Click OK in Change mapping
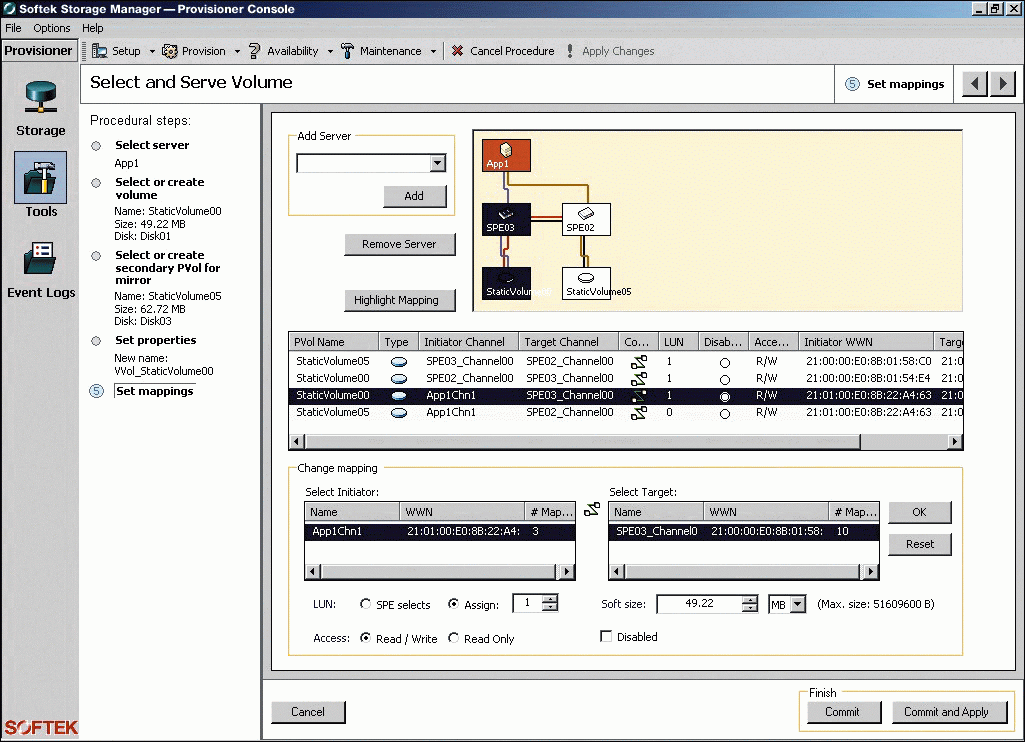The height and width of the screenshot is (742, 1025). (919, 513)
